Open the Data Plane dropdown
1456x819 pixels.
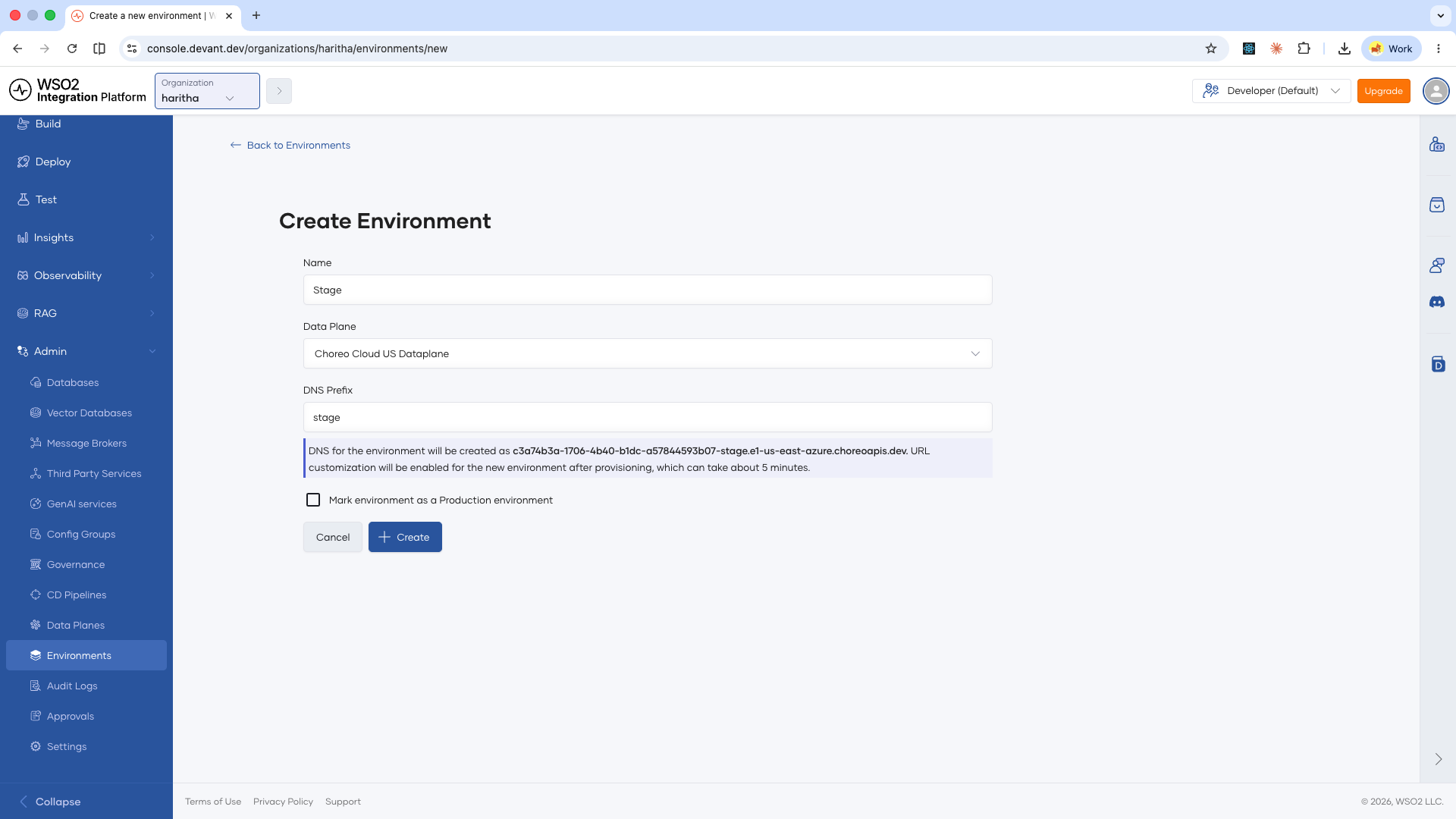(x=648, y=353)
